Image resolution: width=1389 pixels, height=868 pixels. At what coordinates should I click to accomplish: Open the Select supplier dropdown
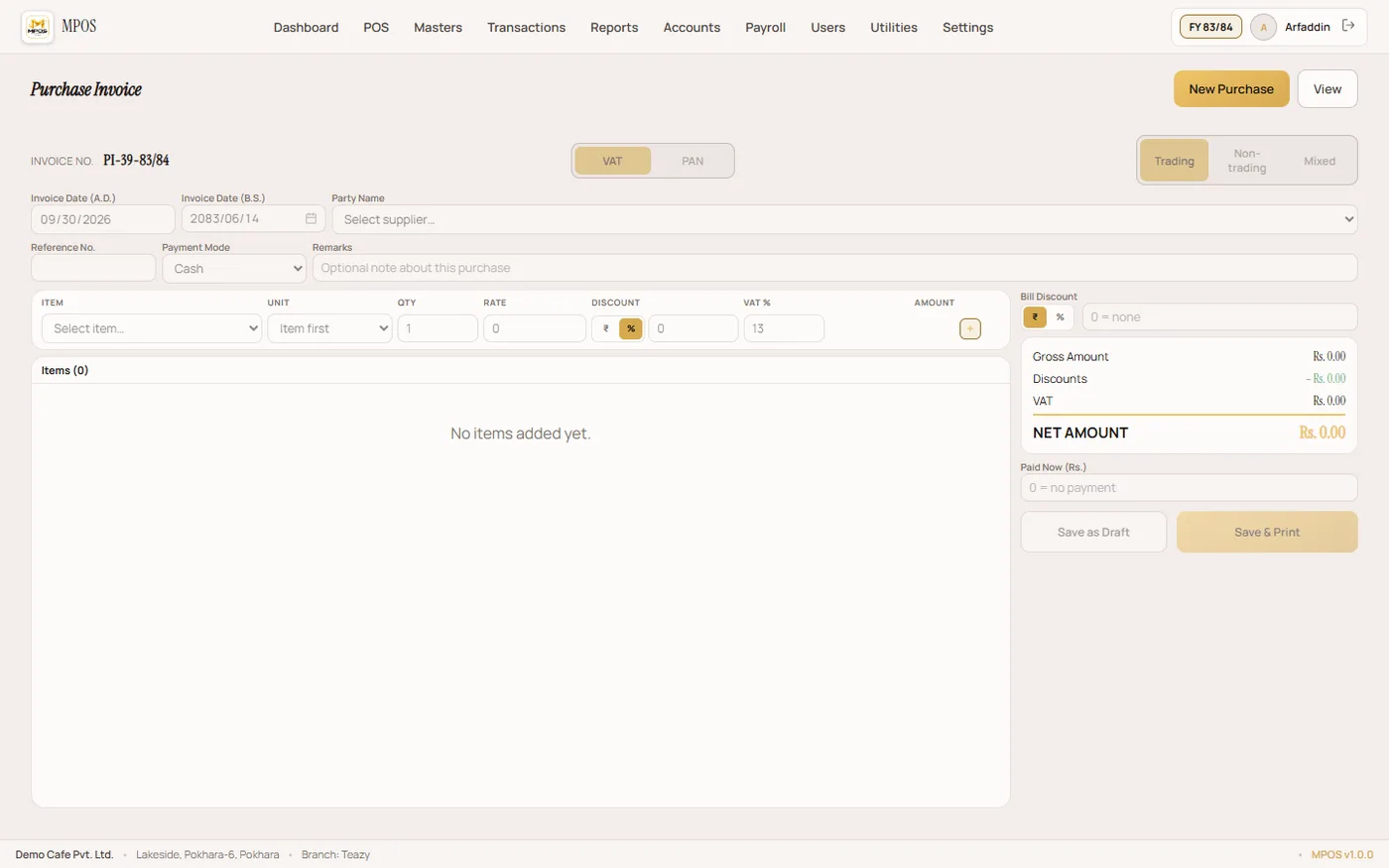(x=844, y=219)
